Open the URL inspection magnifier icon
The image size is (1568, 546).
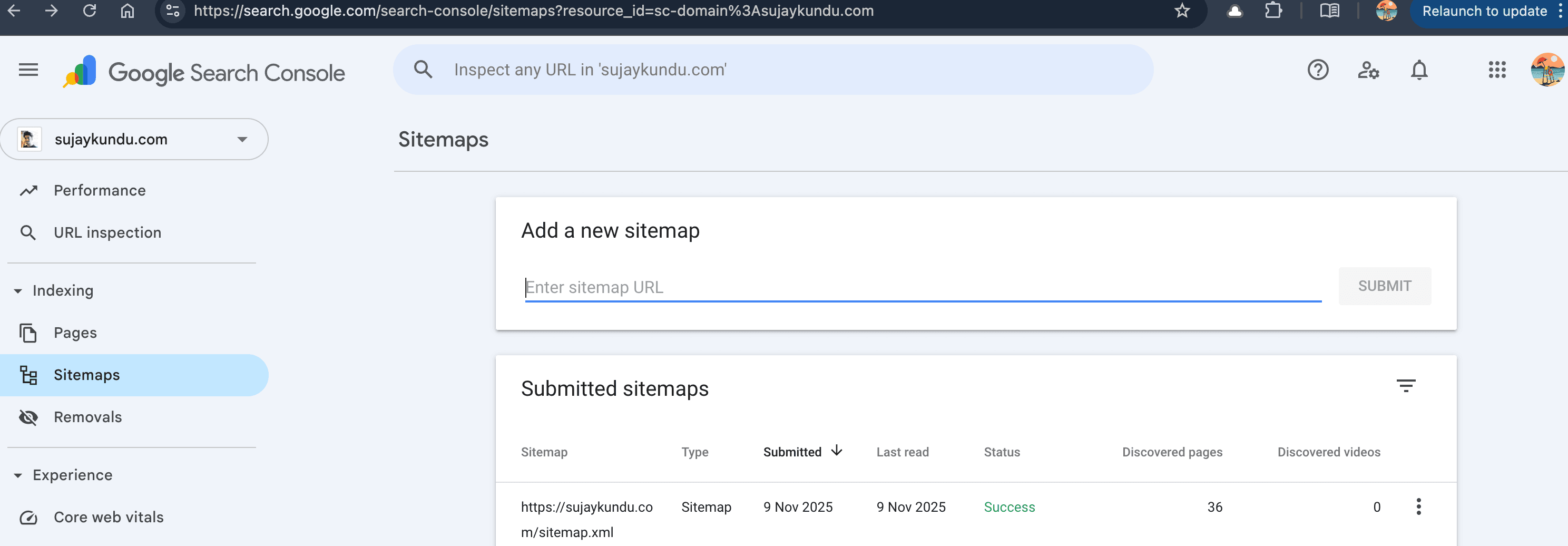tap(28, 232)
